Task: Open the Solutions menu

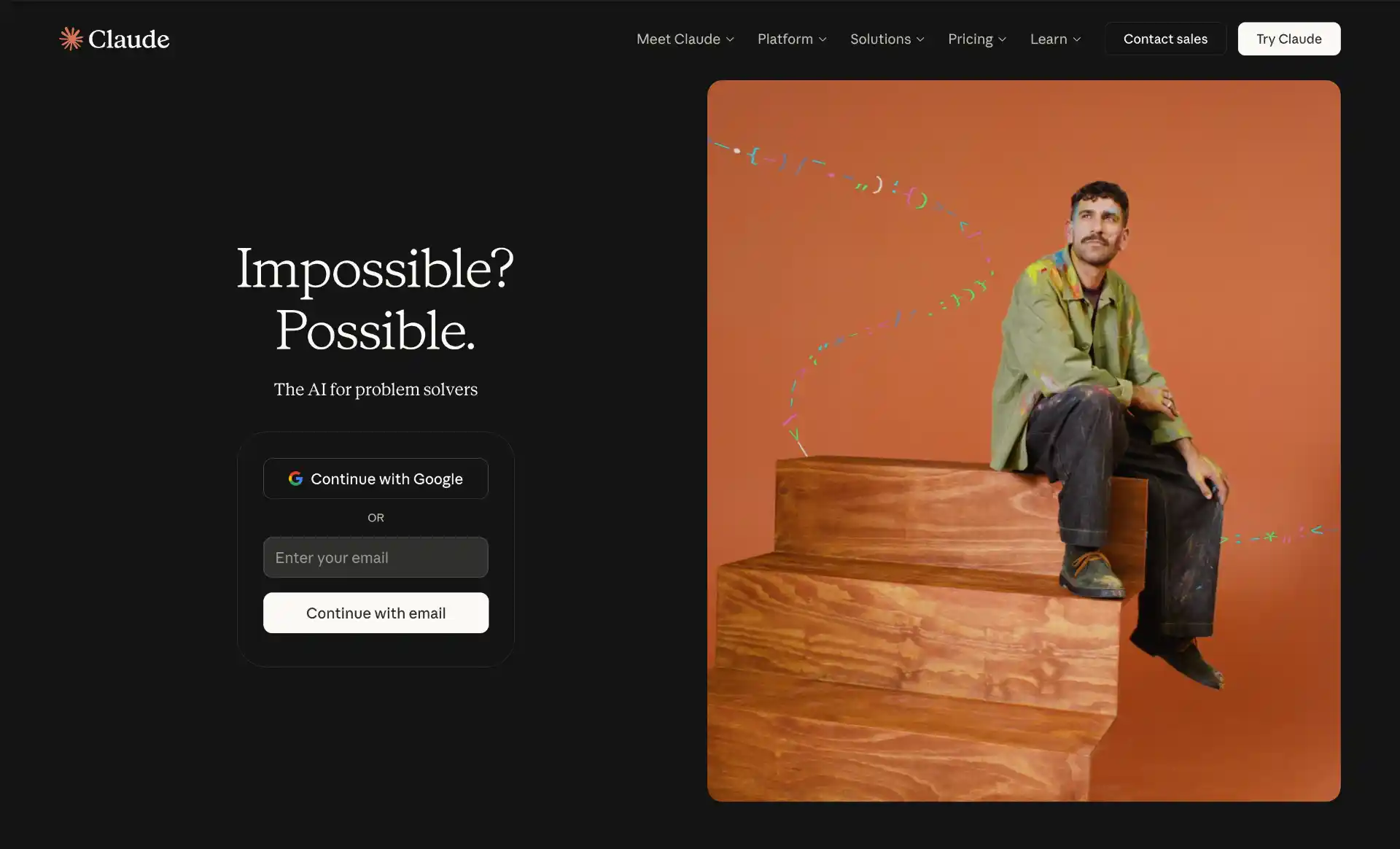Action: click(x=887, y=39)
